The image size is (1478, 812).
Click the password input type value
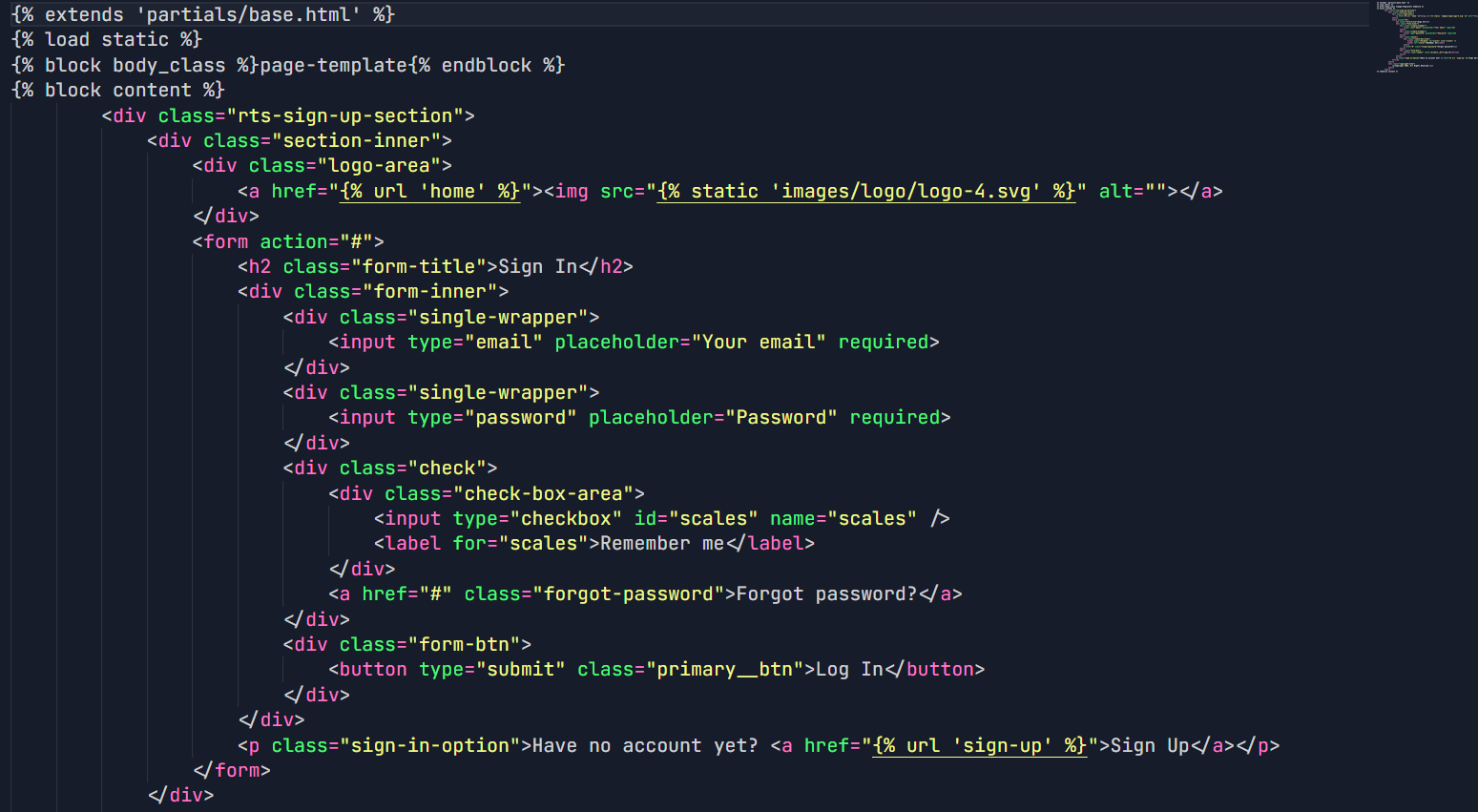click(x=520, y=417)
